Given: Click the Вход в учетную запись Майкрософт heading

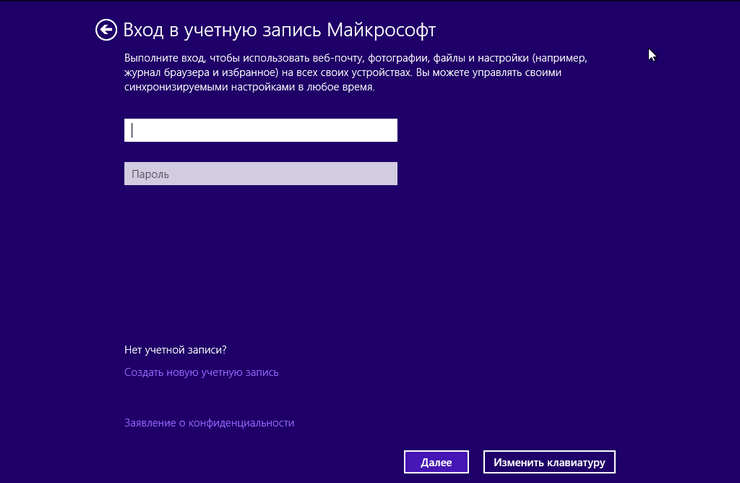Looking at the screenshot, I should point(279,30).
